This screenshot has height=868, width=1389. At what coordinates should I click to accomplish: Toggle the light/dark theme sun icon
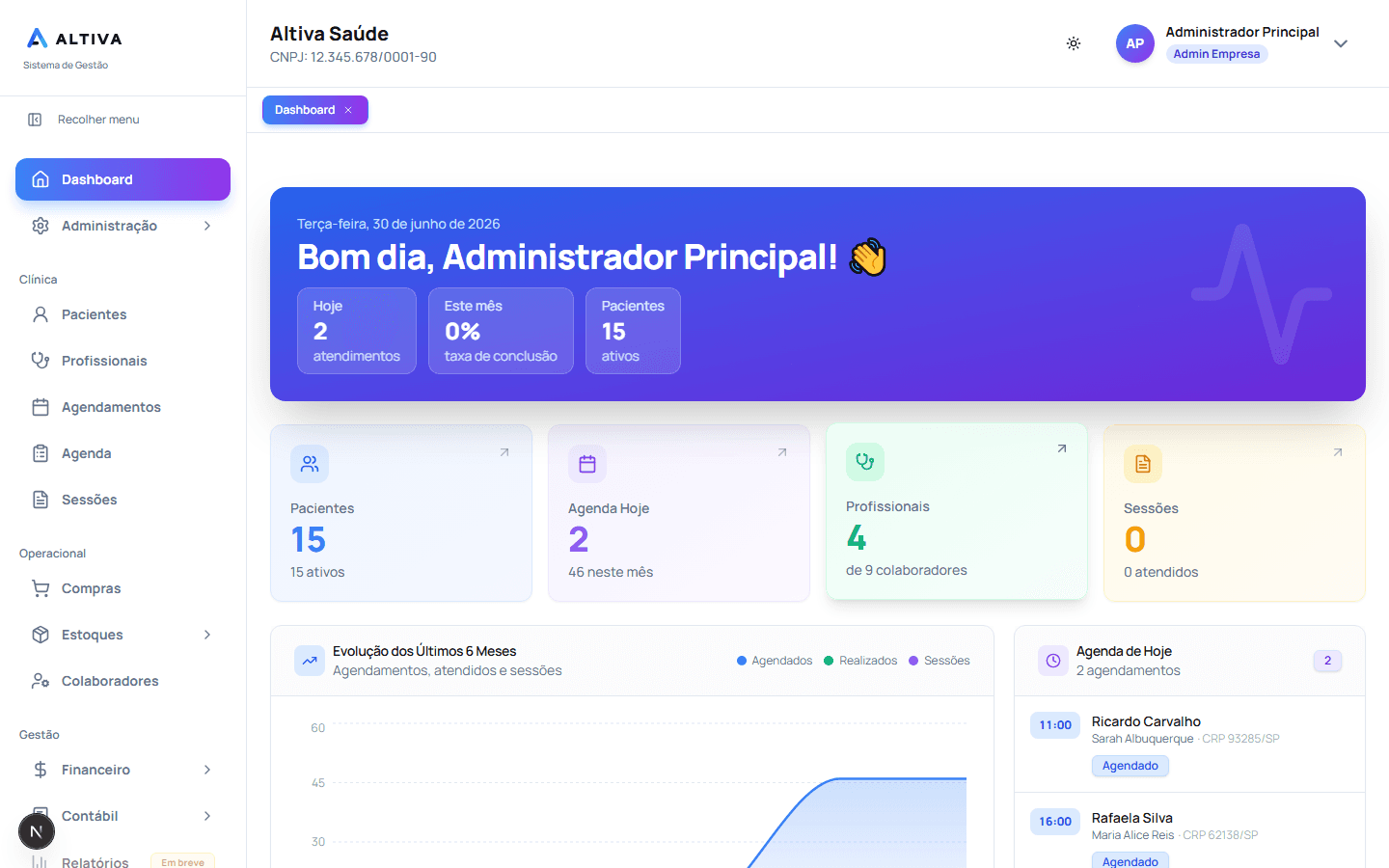point(1074,43)
